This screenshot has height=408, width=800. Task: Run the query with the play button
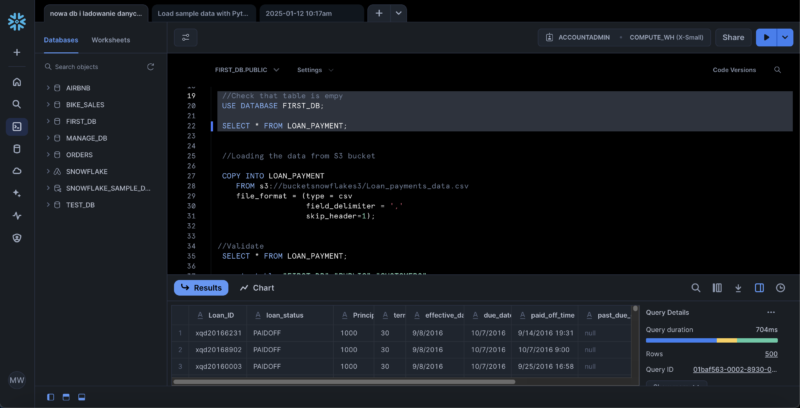click(767, 37)
